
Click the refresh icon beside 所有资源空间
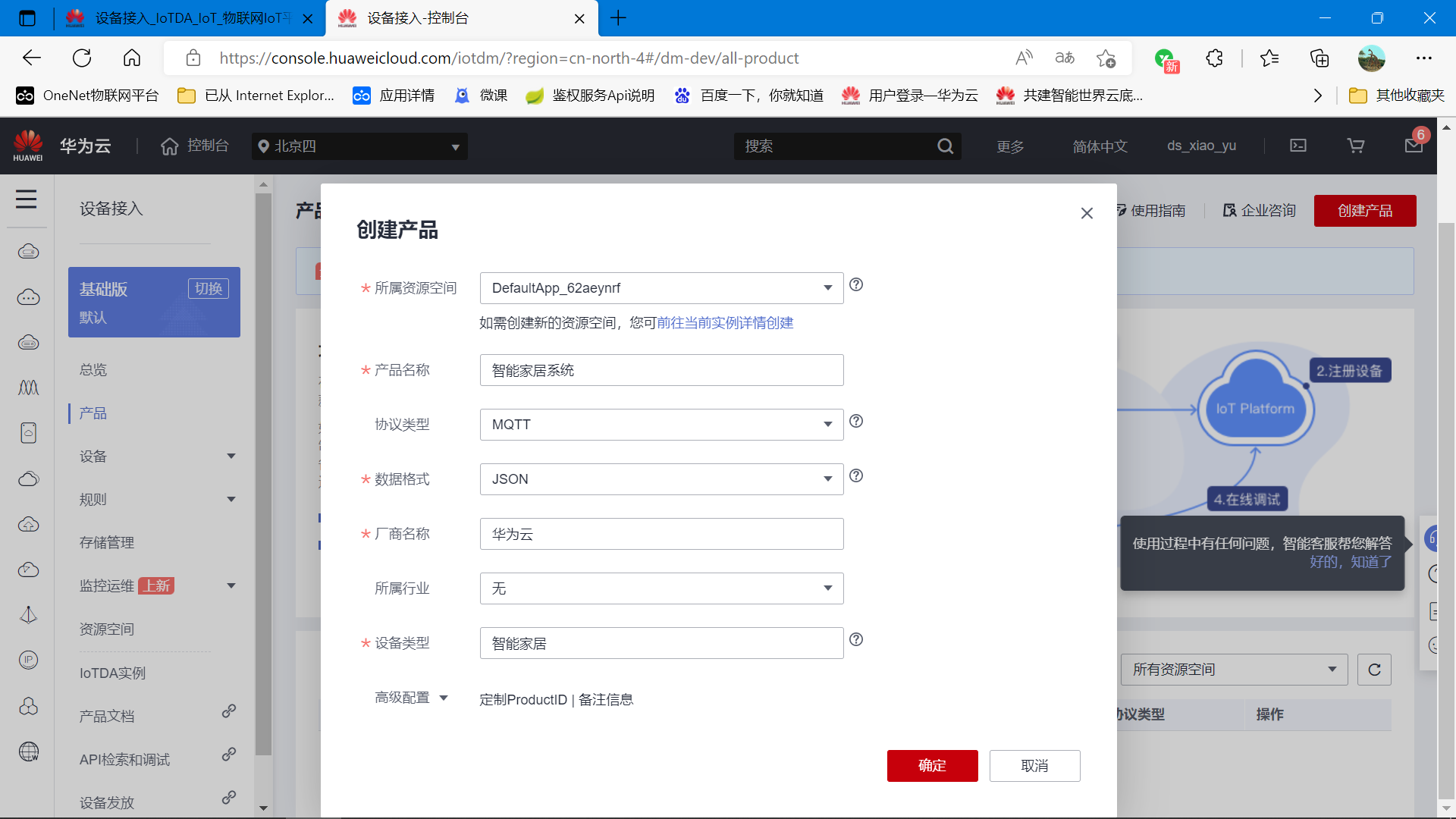click(1374, 670)
